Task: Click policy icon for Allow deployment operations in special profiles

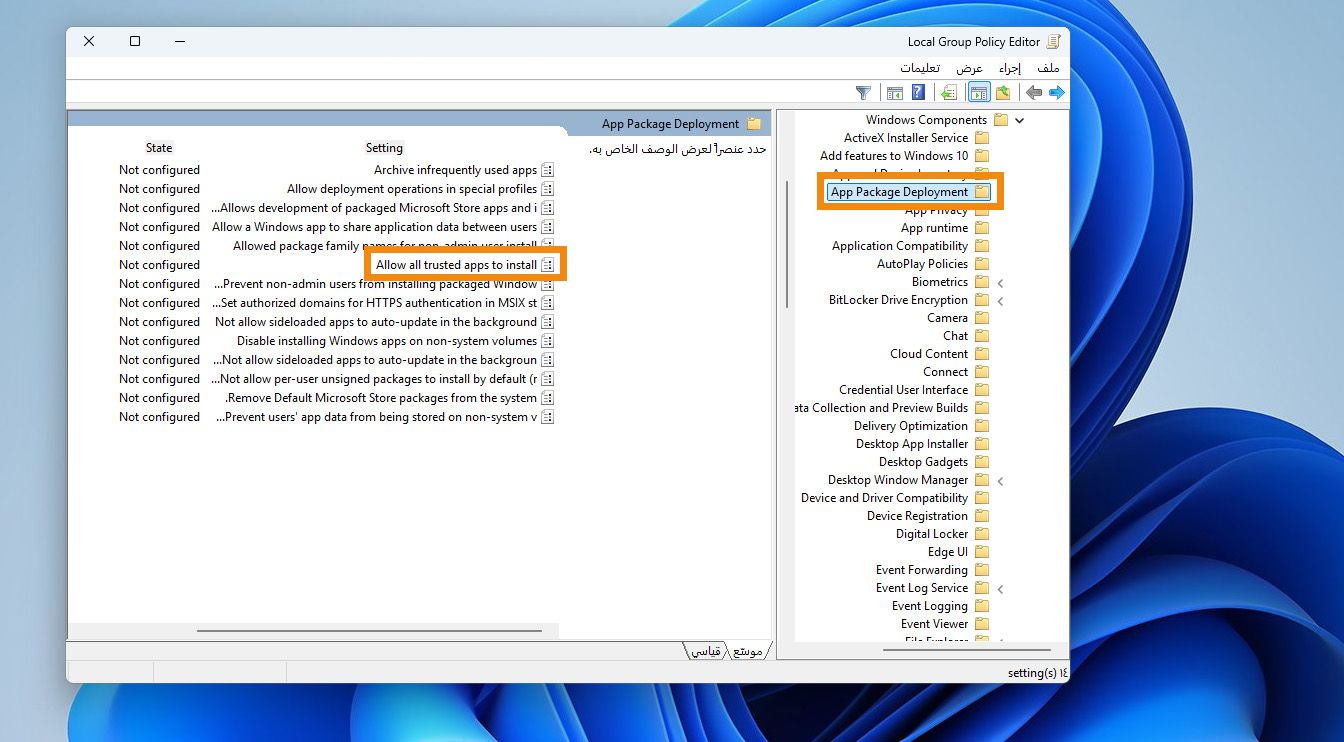Action: 547,189
